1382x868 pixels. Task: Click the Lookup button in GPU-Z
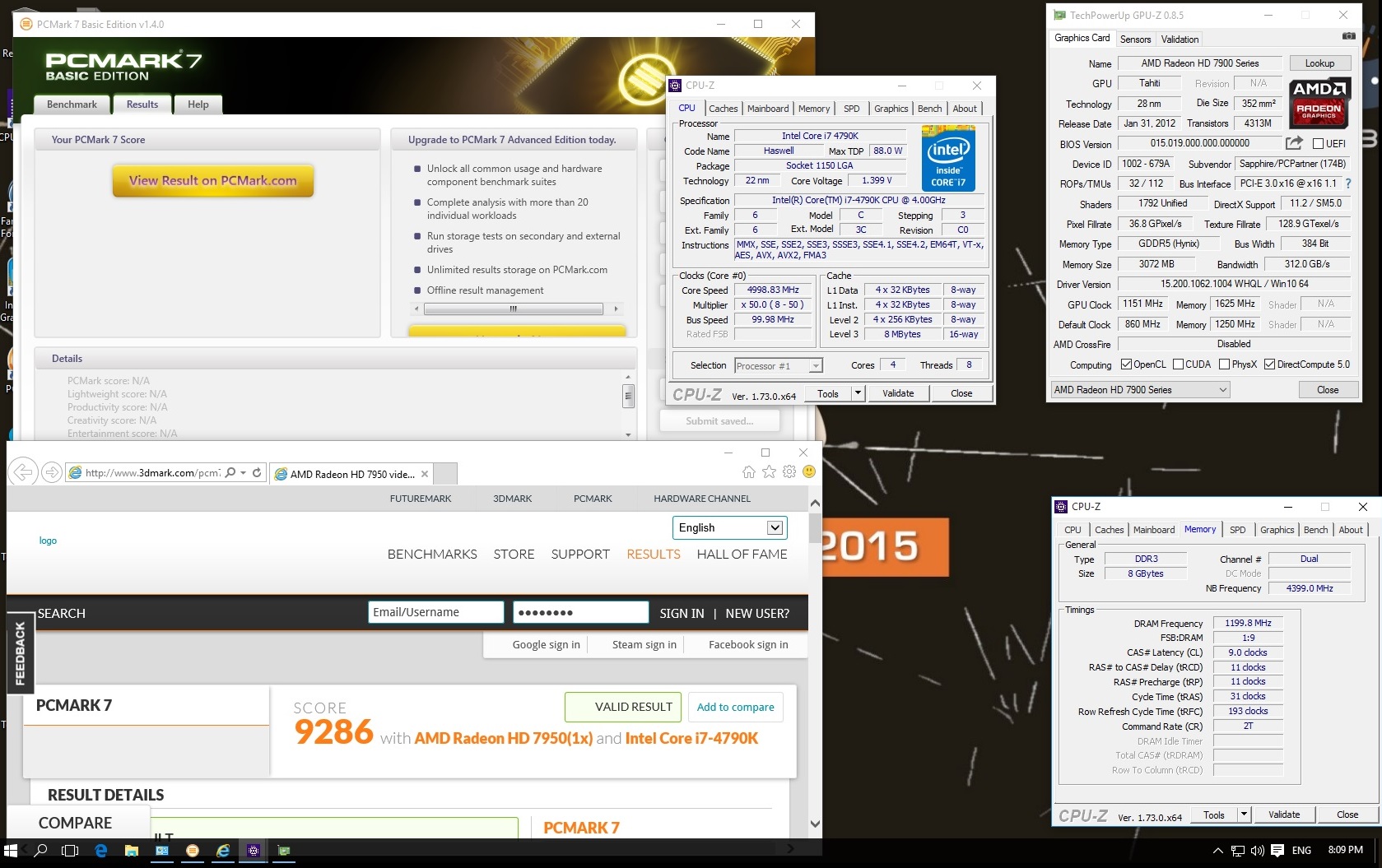pyautogui.click(x=1319, y=63)
